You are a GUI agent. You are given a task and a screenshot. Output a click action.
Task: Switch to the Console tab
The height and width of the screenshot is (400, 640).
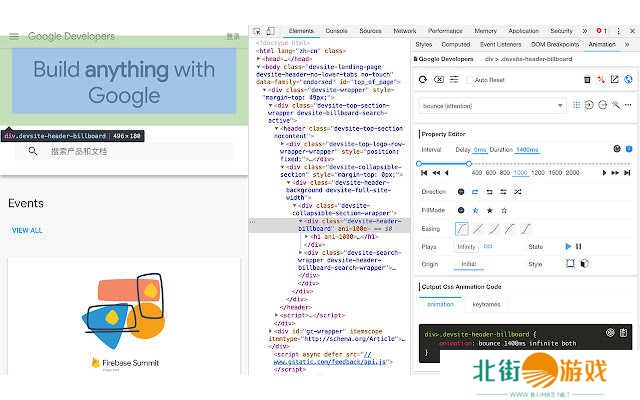336,31
